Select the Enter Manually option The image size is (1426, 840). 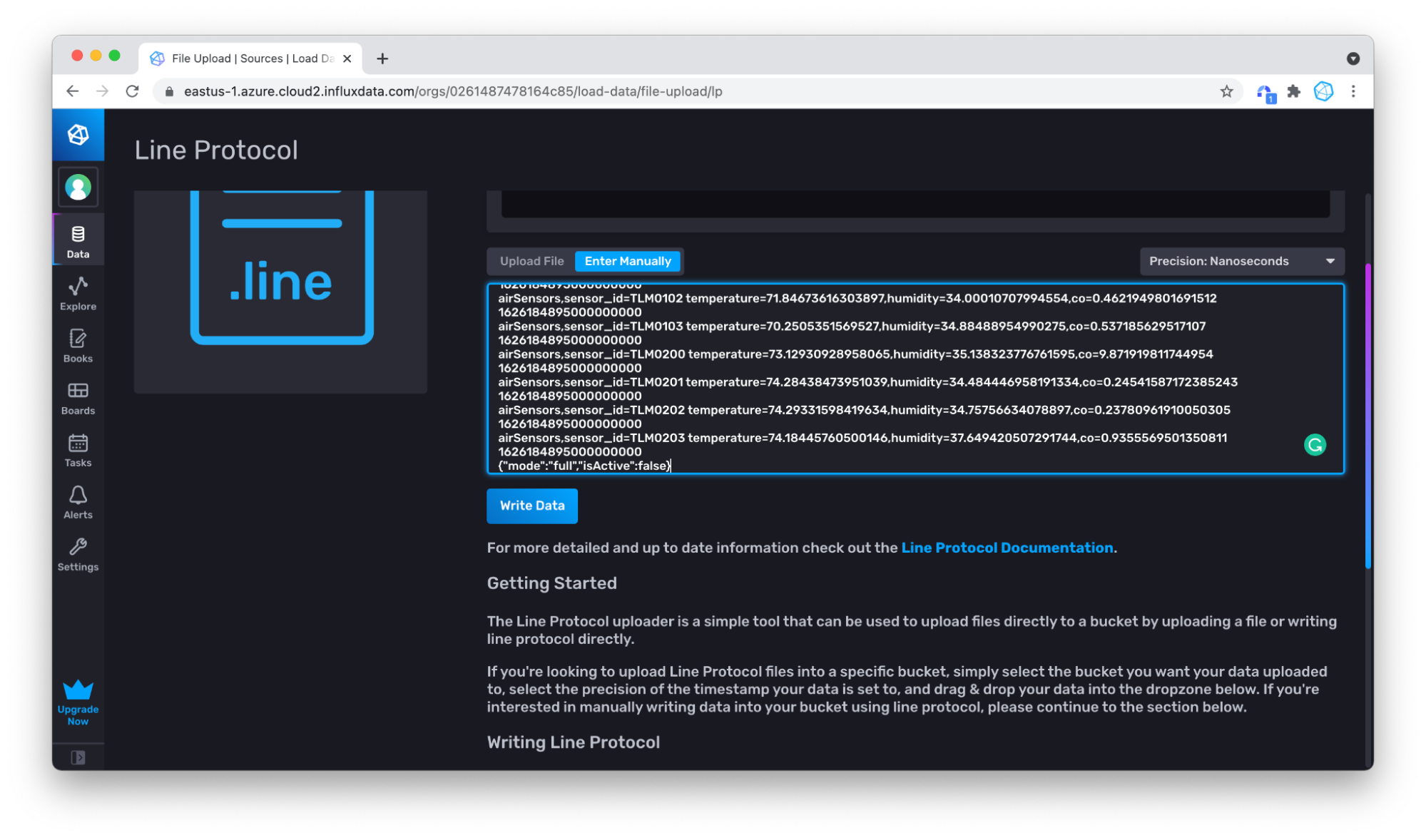tap(628, 261)
